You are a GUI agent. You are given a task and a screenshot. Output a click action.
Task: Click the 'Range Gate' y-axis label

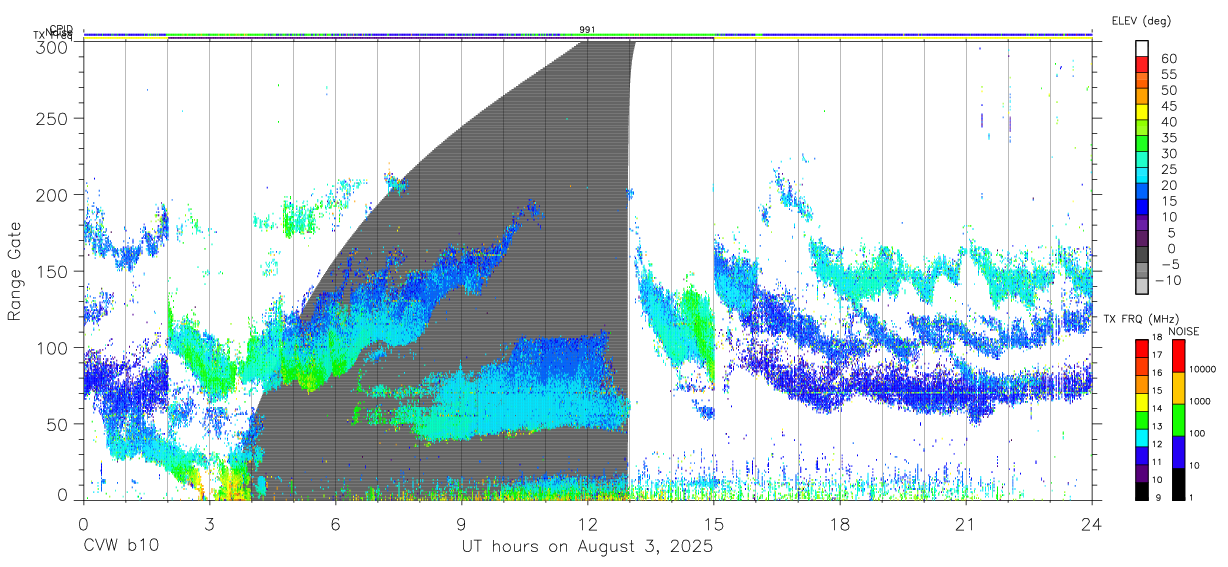17,271
